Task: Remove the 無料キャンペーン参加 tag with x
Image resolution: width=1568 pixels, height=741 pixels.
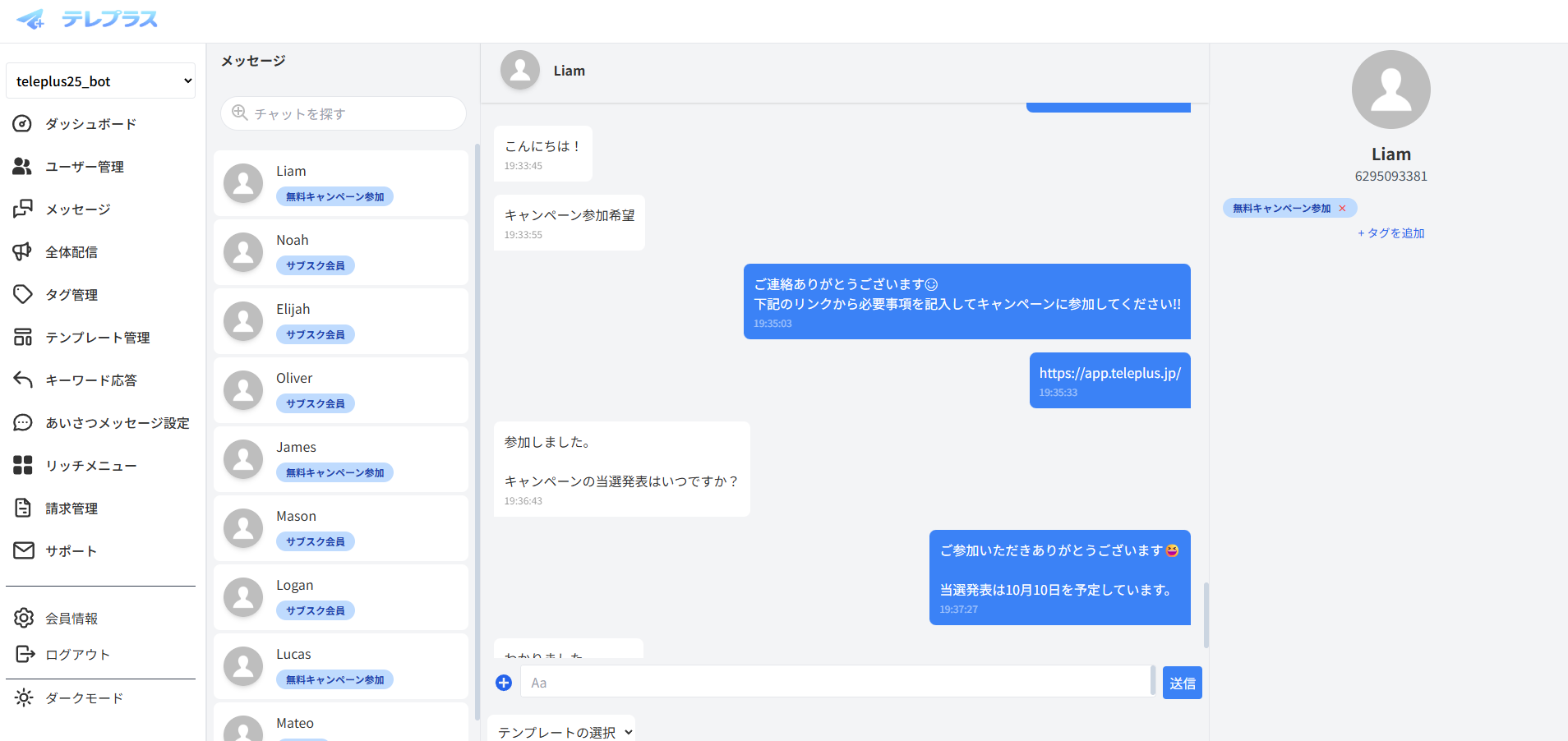Action: pyautogui.click(x=1342, y=209)
